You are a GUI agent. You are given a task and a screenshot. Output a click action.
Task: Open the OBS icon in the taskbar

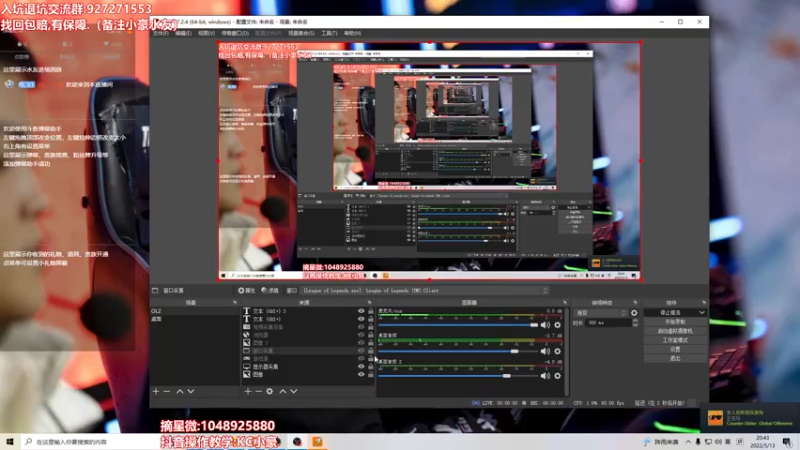tap(297, 441)
